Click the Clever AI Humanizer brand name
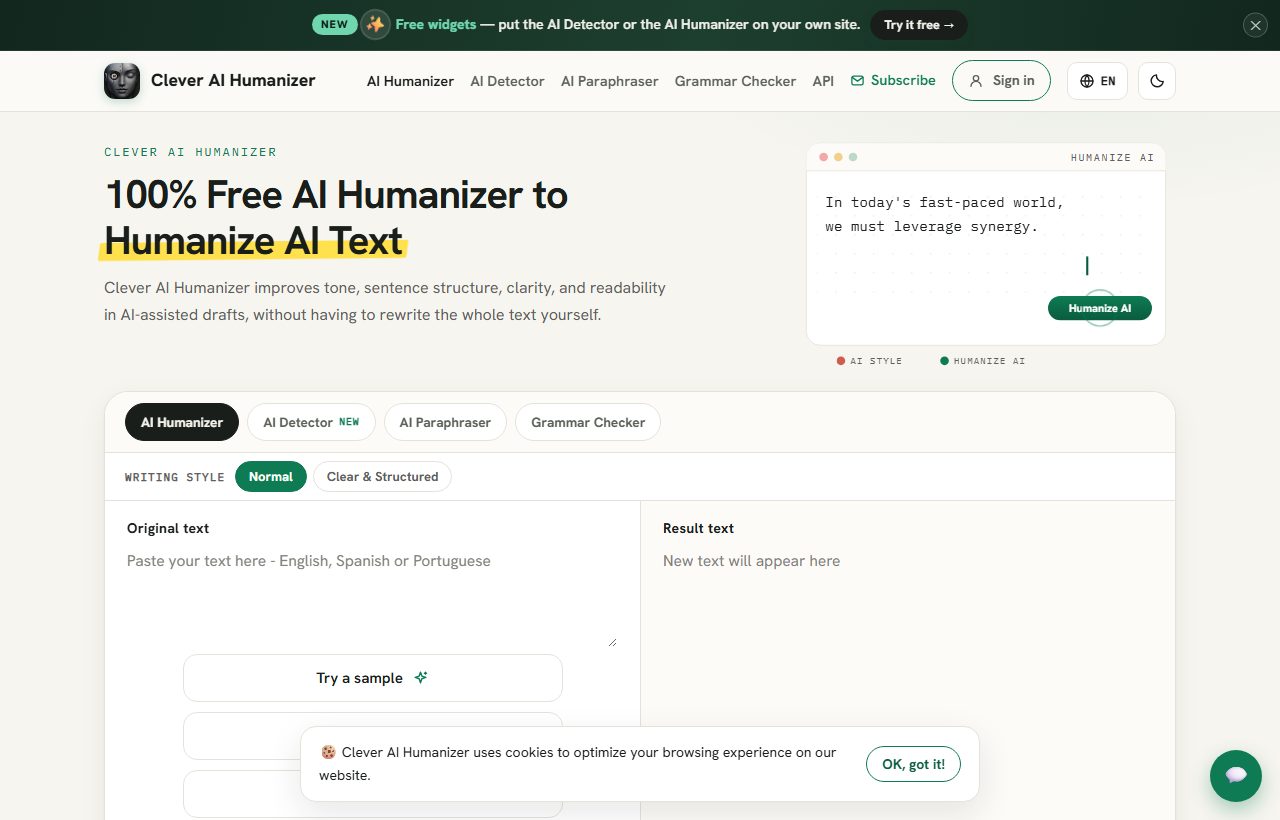The height and width of the screenshot is (820, 1280). point(233,81)
